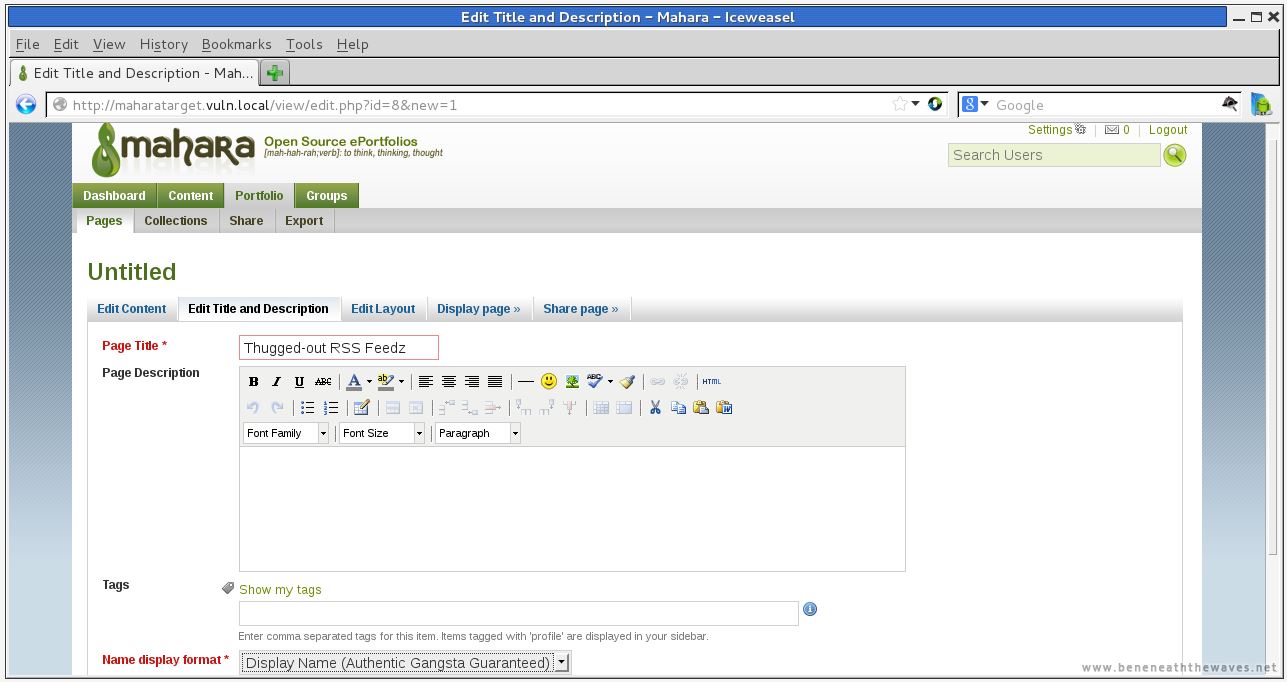Click the Tags help info icon

coord(810,609)
